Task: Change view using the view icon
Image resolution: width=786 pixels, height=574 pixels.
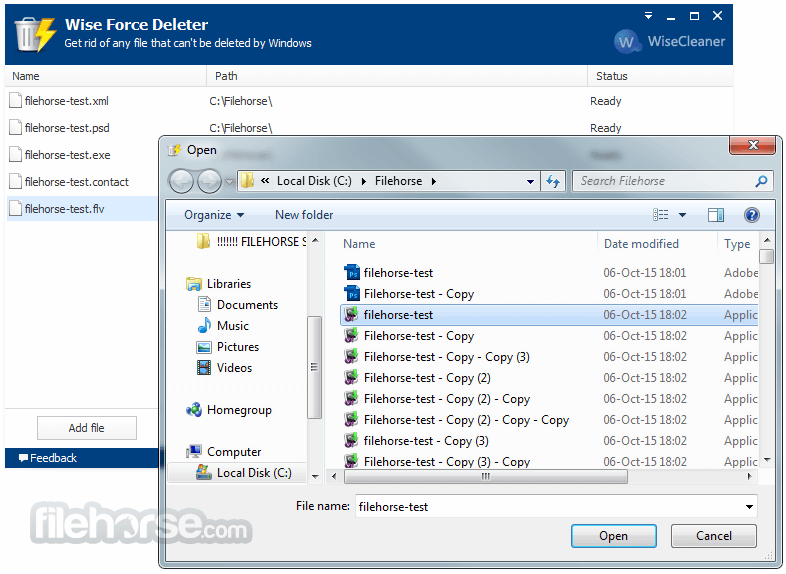Action: click(x=661, y=215)
